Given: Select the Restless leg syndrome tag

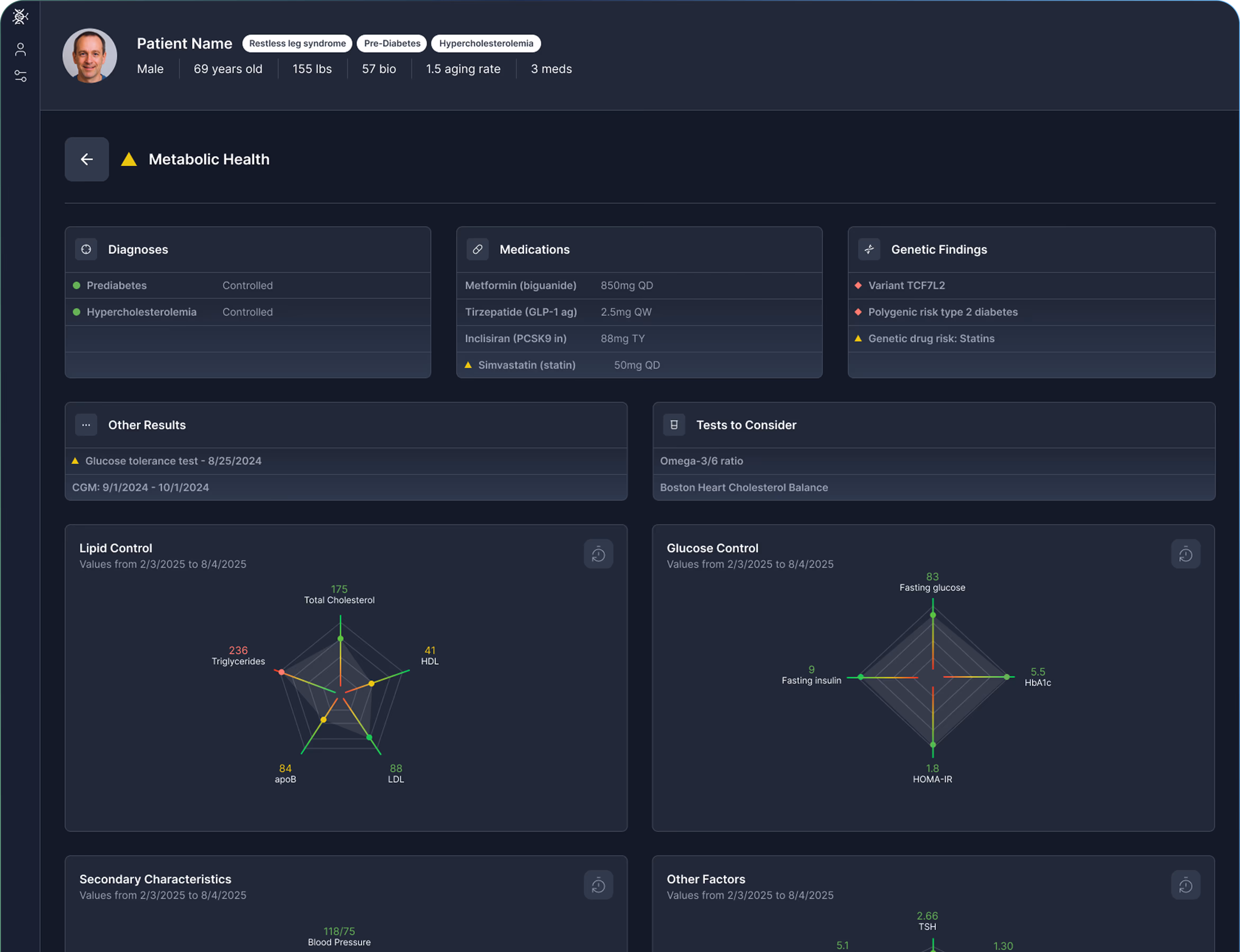Looking at the screenshot, I should tap(297, 44).
